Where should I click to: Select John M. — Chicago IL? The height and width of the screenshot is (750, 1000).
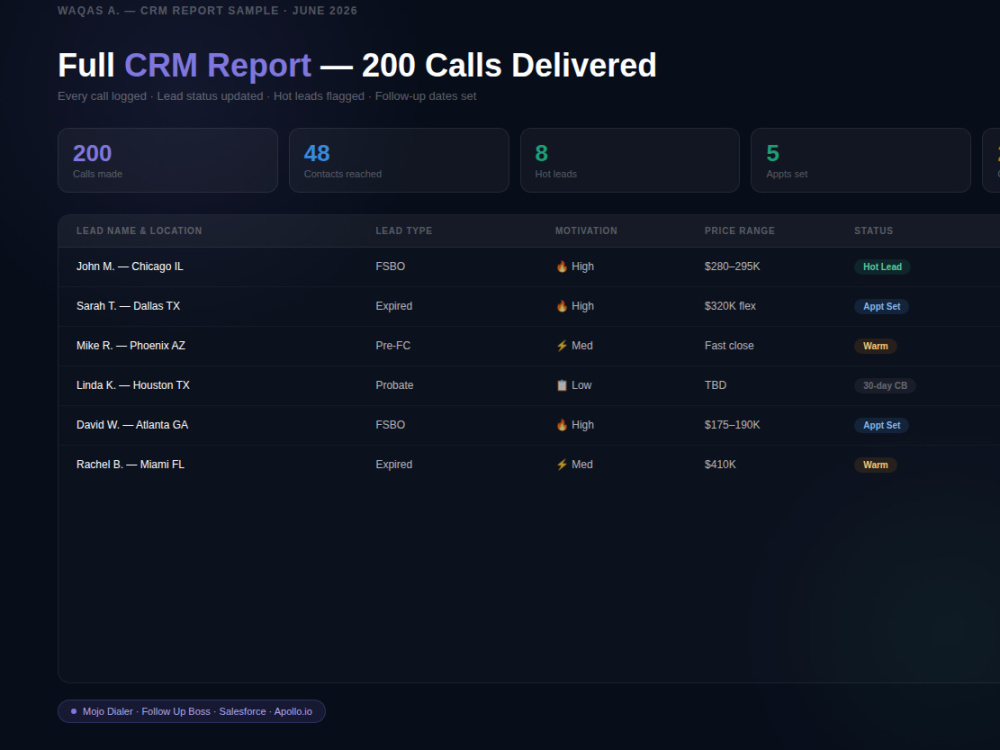tap(129, 267)
